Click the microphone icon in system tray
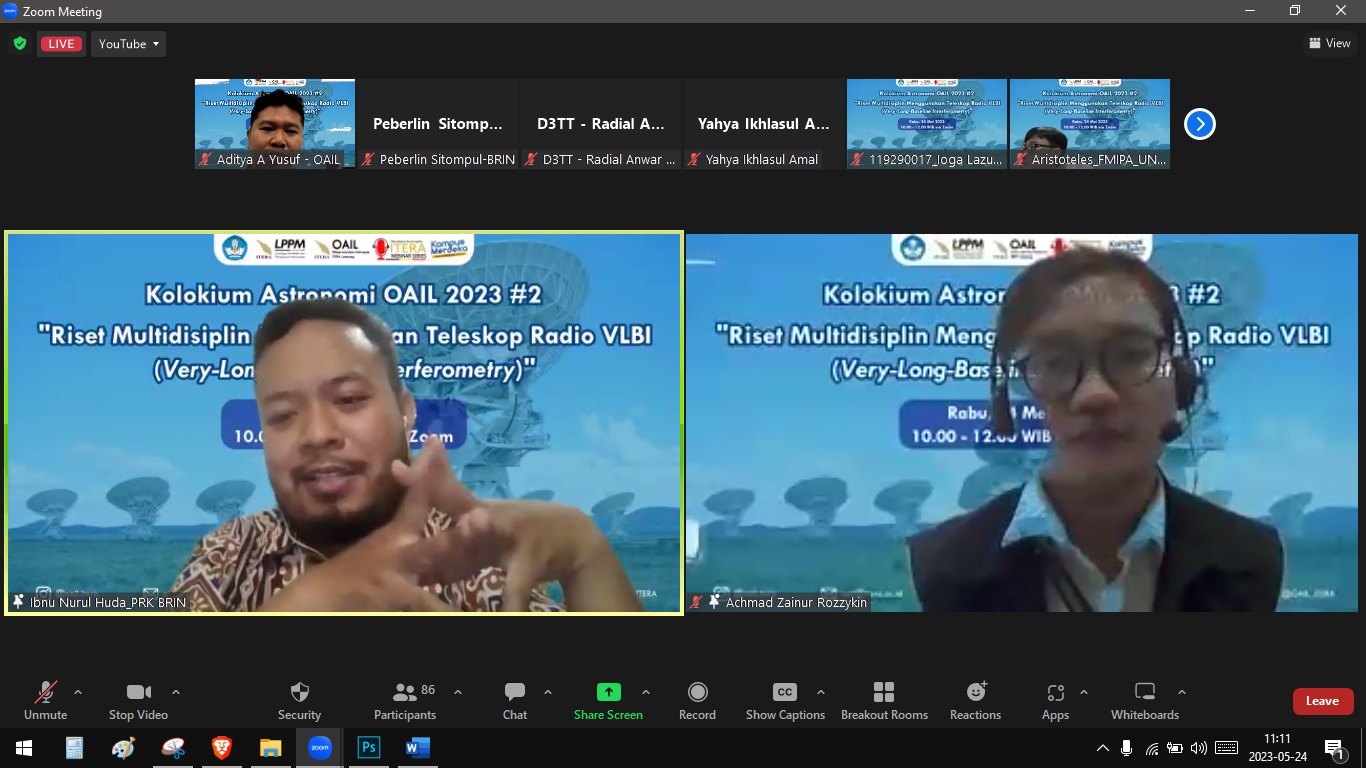The height and width of the screenshot is (768, 1366). (1127, 748)
